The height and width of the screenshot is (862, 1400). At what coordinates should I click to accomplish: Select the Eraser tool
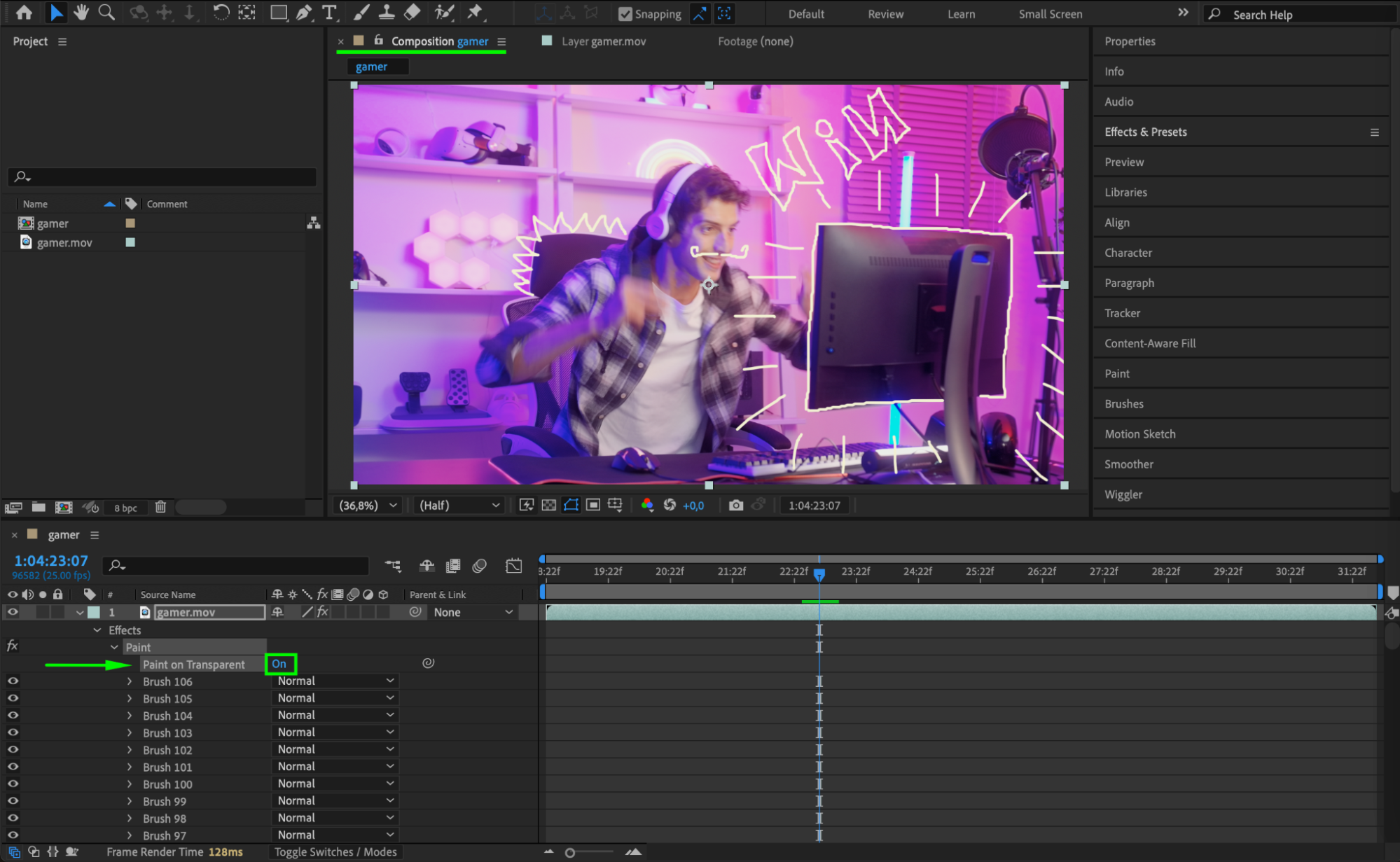(x=413, y=12)
